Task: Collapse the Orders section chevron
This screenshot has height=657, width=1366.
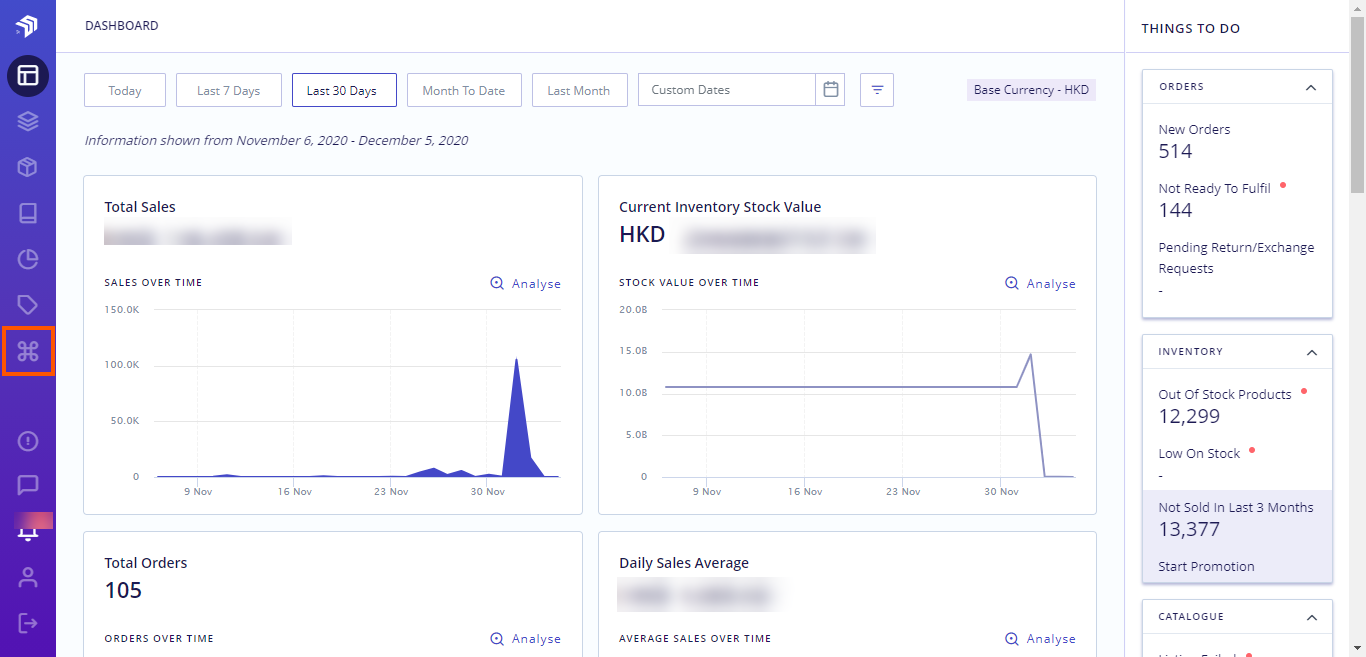Action: click(x=1311, y=87)
